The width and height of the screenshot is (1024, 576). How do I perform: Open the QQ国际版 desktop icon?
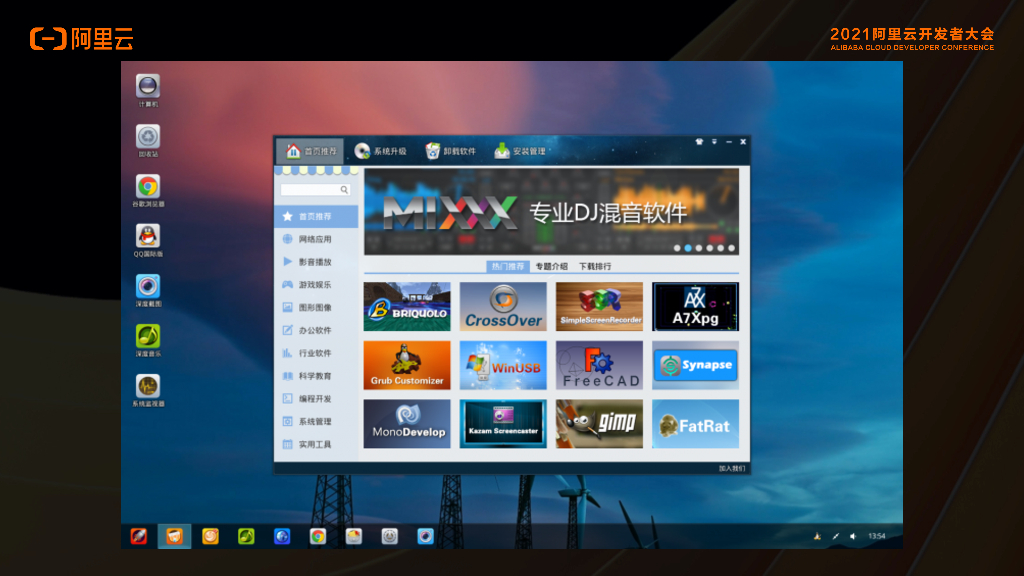coord(148,240)
